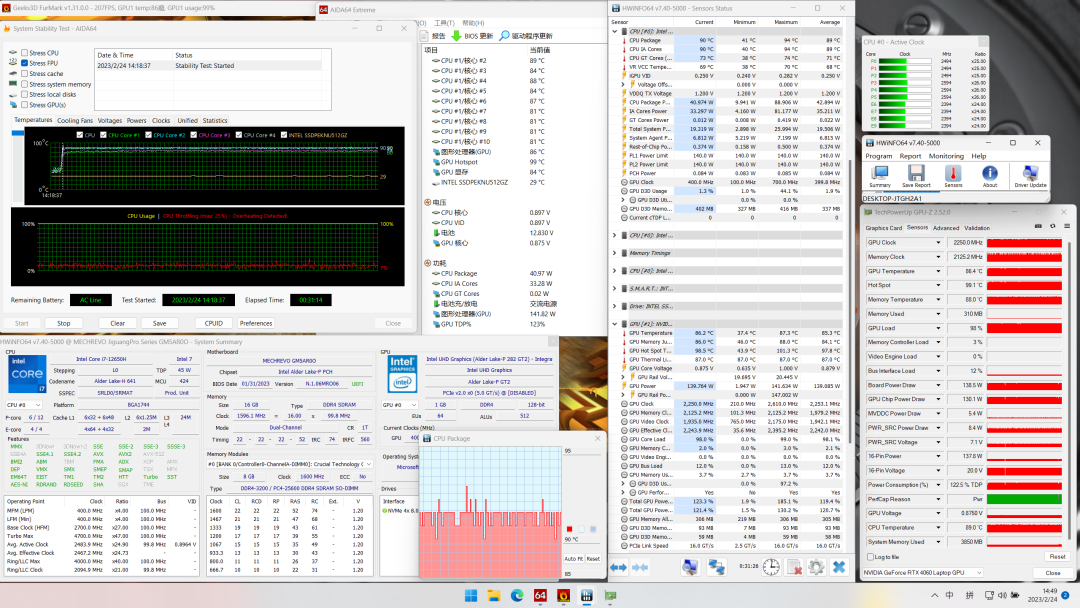Viewport: 1080px width, 608px height.
Task: Toggle the Log to file checkbox in GPU-Z
Action: click(869, 557)
